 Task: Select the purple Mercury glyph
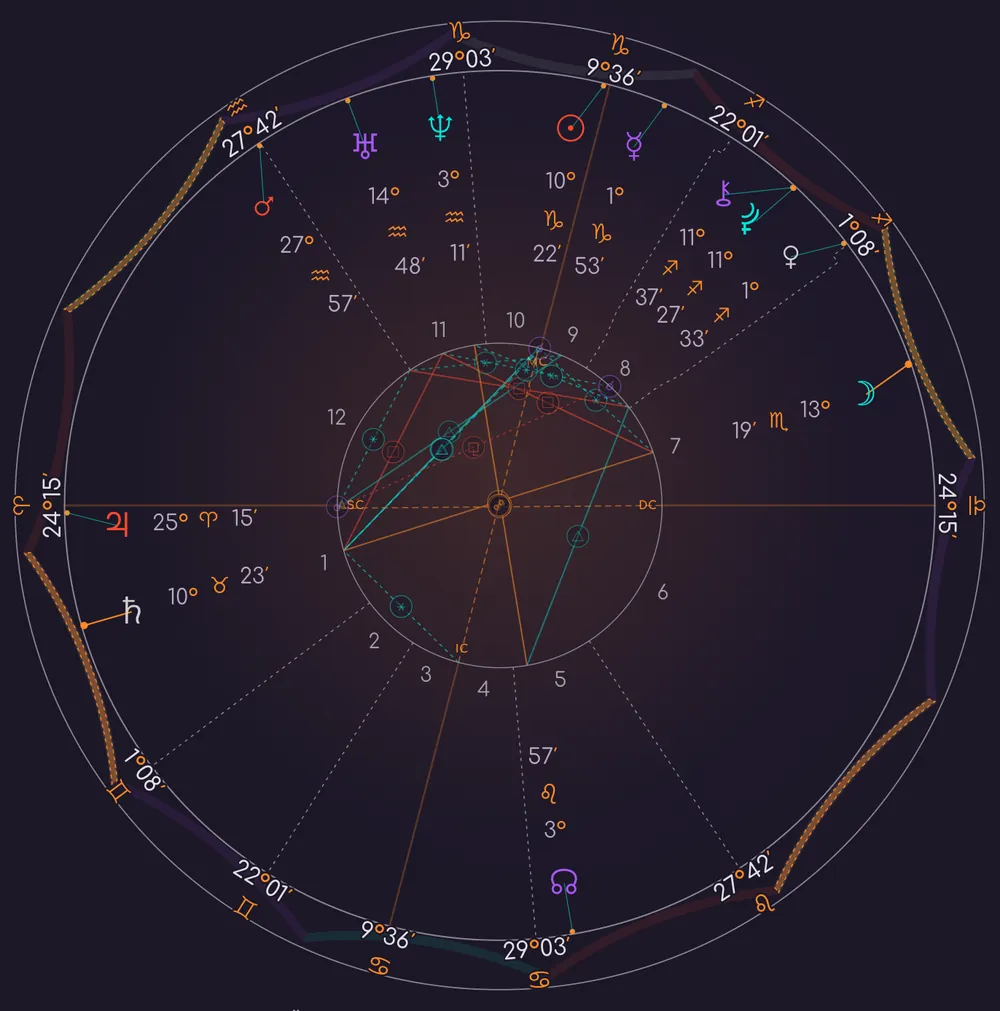[x=634, y=146]
